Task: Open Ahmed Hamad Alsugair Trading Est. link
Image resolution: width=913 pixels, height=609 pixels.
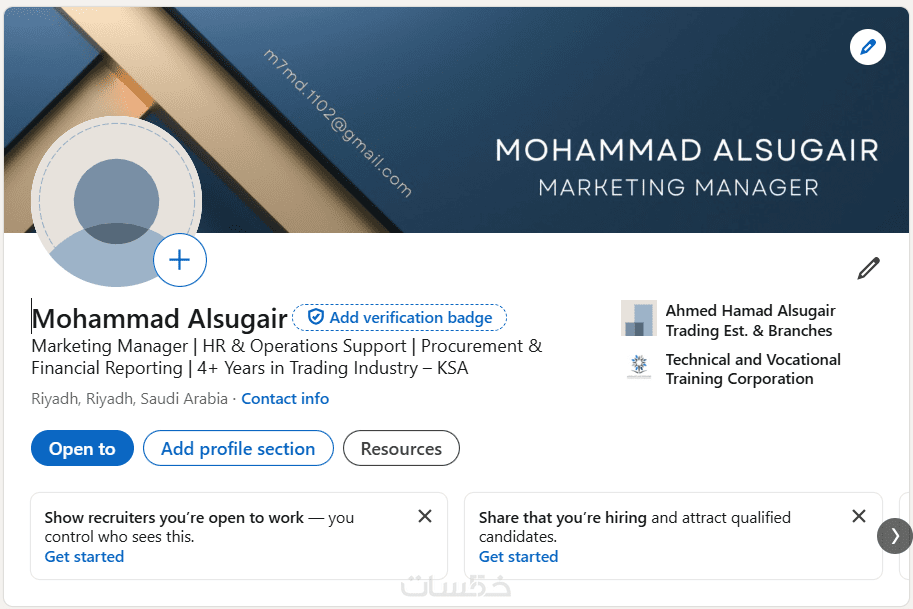Action: pyautogui.click(x=750, y=320)
